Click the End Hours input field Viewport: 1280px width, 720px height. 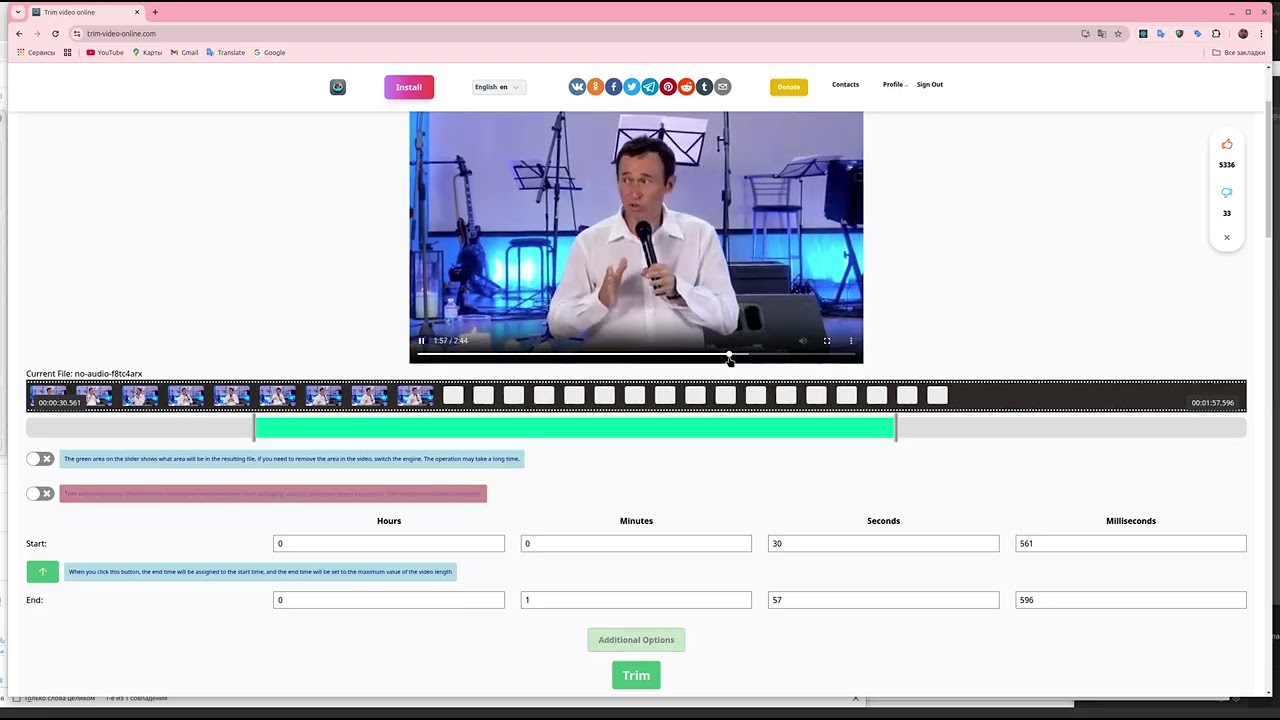[389, 600]
